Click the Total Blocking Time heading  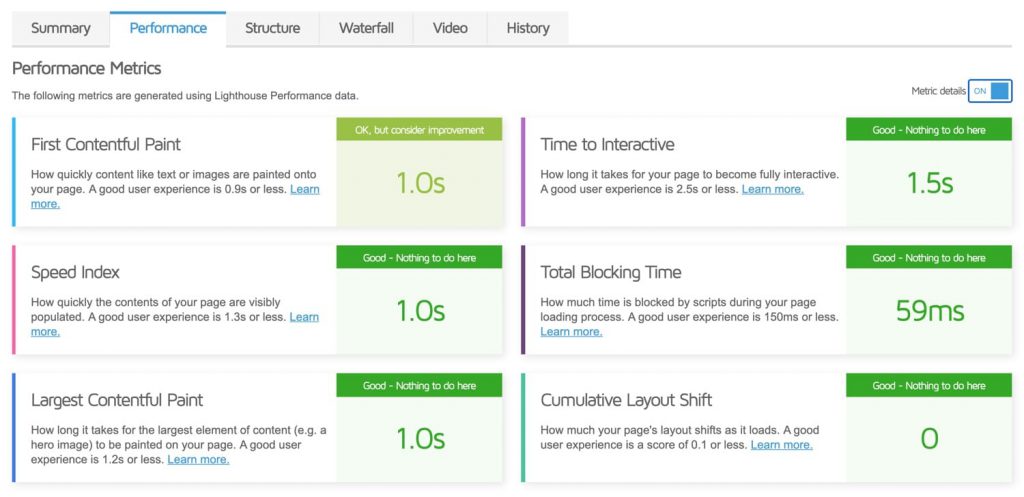611,272
